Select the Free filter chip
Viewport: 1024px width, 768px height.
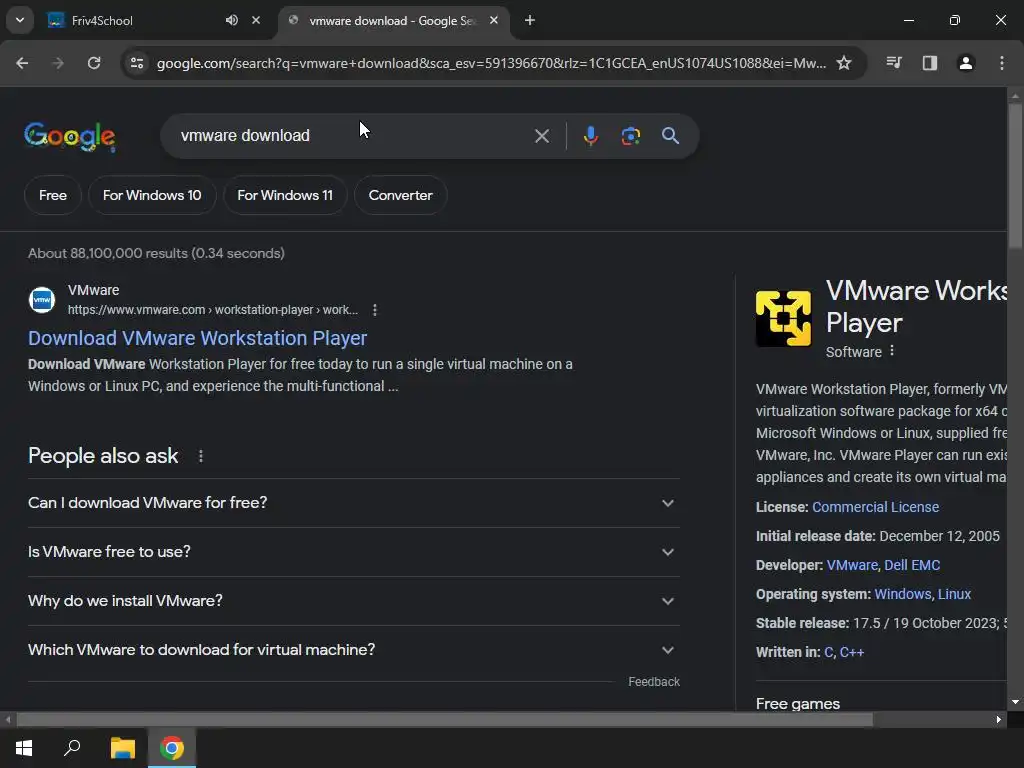53,195
